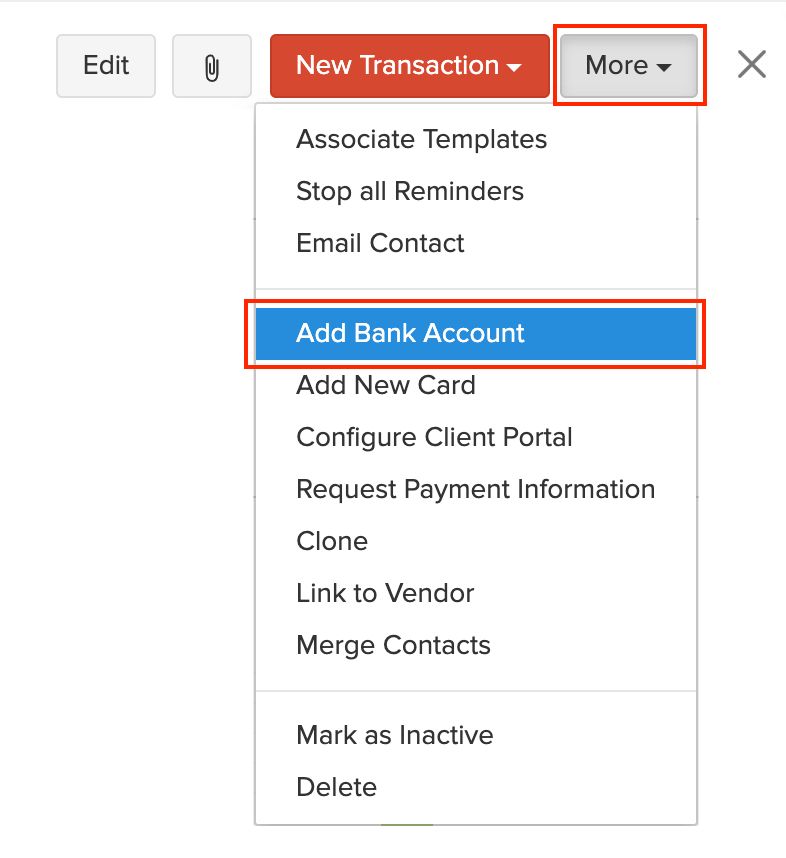Open Configure Client Portal

(434, 437)
